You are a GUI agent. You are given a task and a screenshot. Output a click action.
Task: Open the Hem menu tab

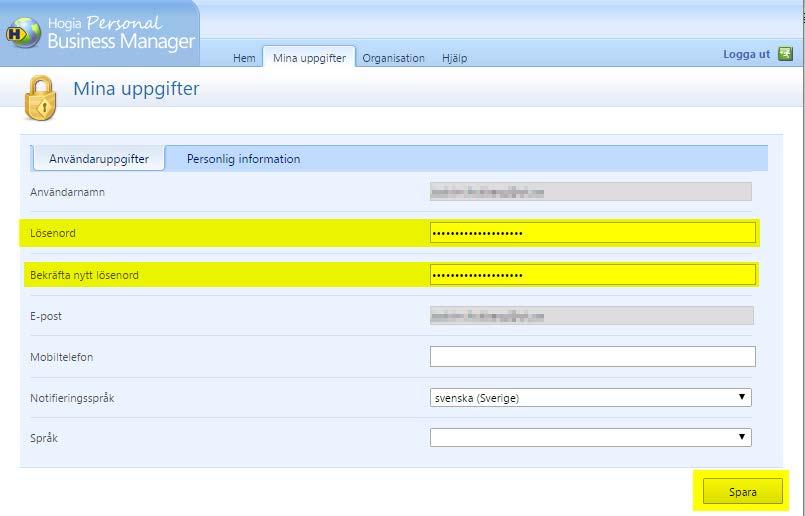[244, 58]
